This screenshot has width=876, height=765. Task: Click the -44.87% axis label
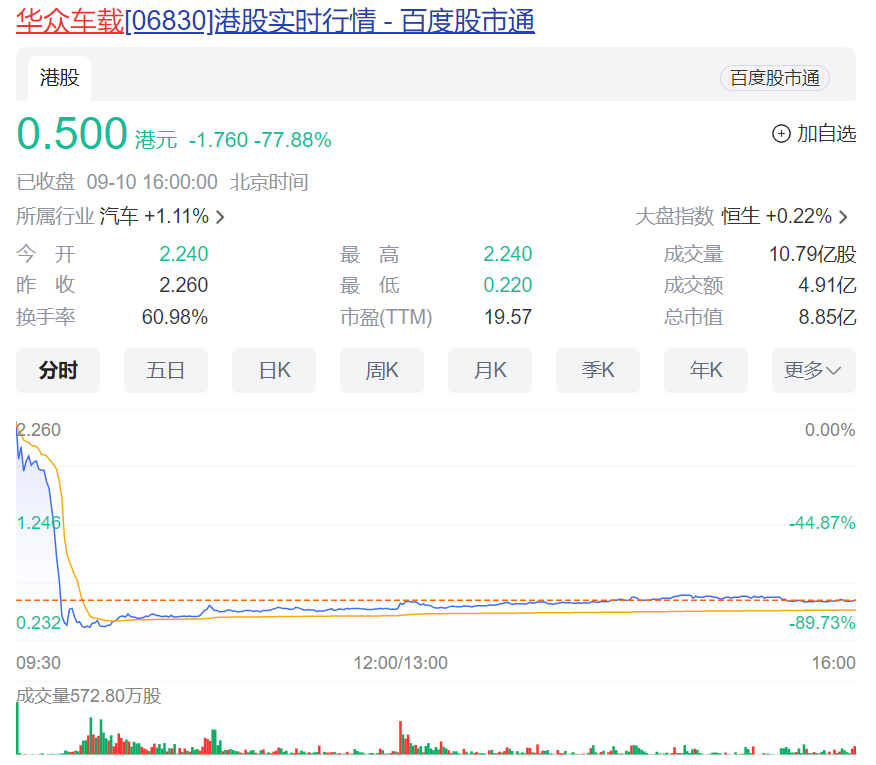click(822, 523)
